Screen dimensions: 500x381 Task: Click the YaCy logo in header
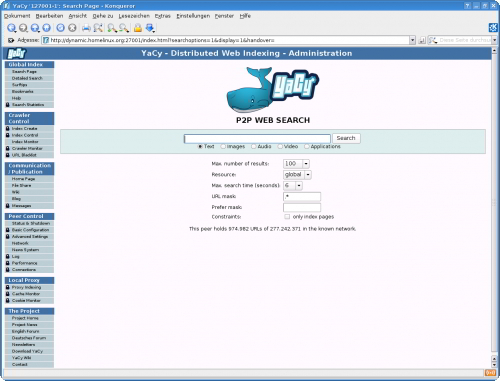(16, 53)
